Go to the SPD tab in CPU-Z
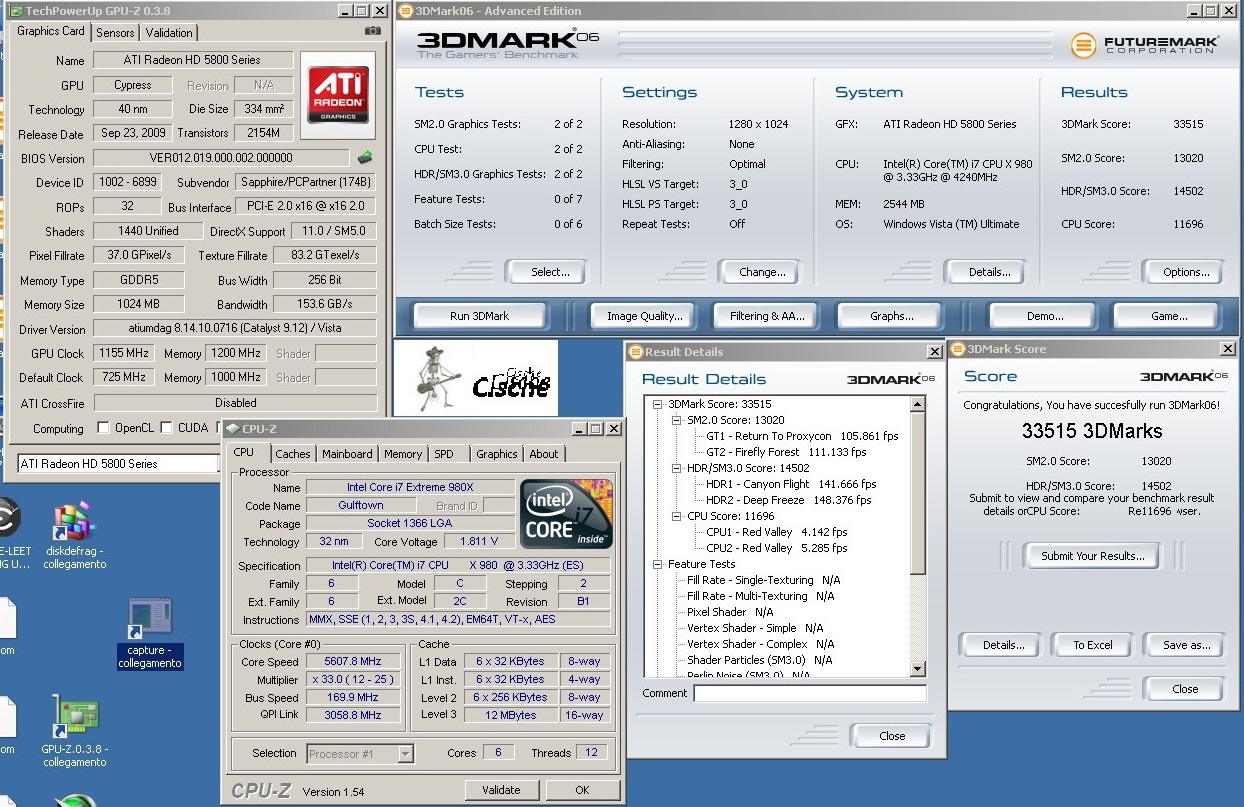 (x=444, y=454)
